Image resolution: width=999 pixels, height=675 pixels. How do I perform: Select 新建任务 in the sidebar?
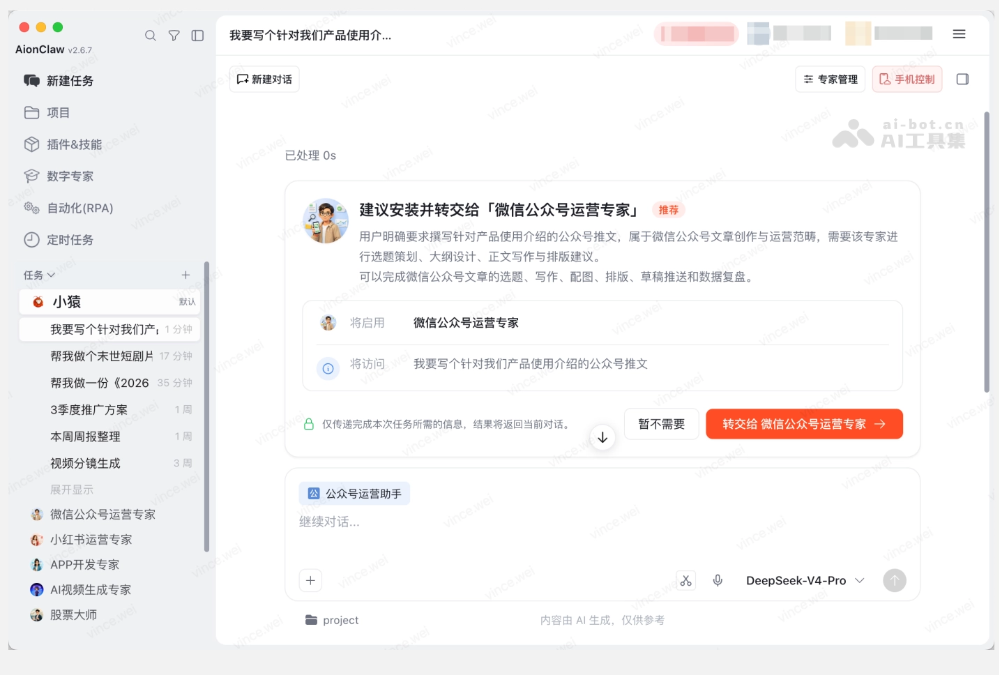tap(59, 80)
